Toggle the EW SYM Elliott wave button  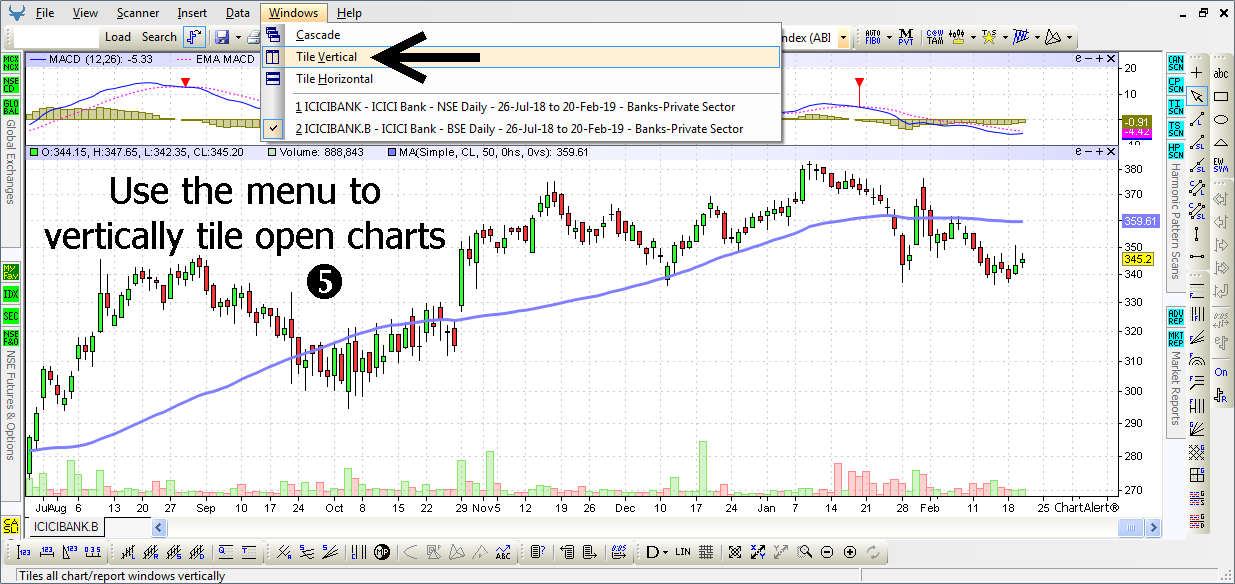tap(1221, 165)
